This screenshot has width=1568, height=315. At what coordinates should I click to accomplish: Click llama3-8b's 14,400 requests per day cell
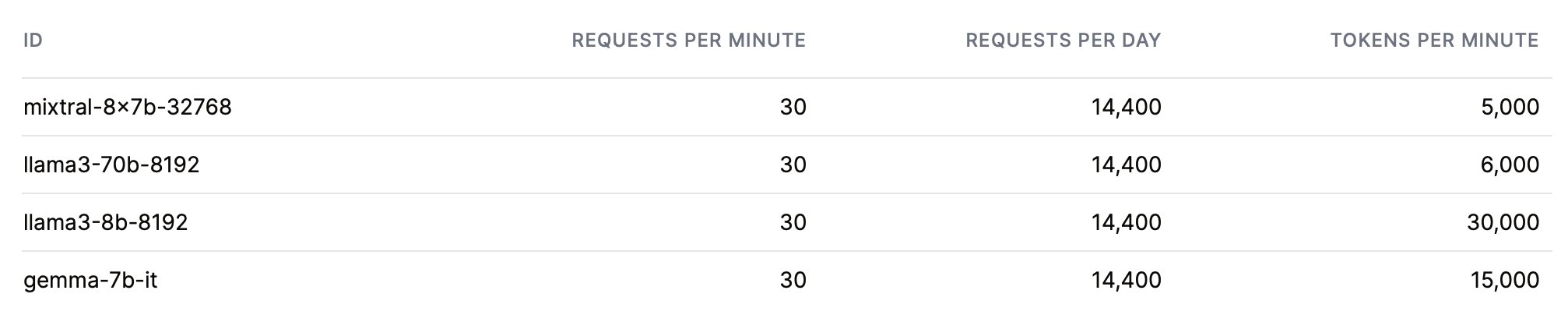[x=1127, y=222]
